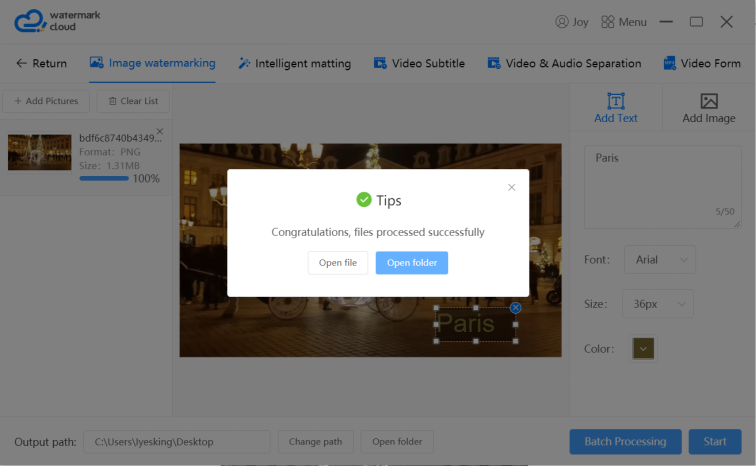Open the Joy user account
The width and height of the screenshot is (756, 466).
click(x=571, y=22)
